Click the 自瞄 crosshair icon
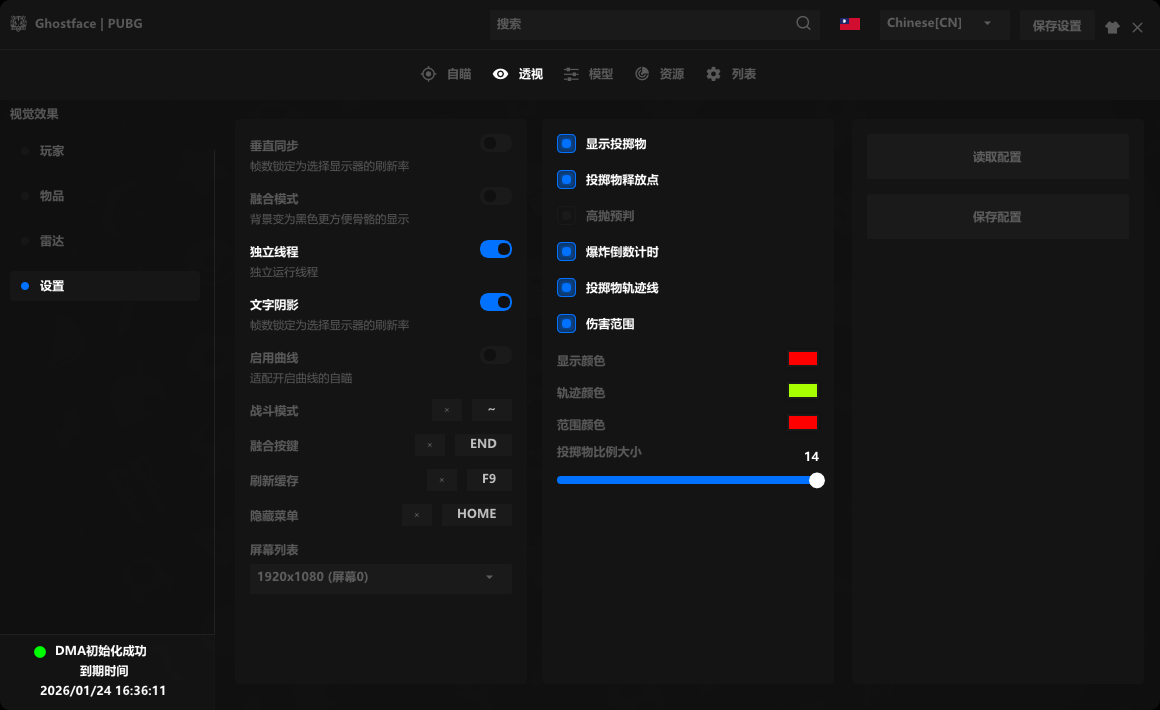The height and width of the screenshot is (710, 1160). [428, 74]
